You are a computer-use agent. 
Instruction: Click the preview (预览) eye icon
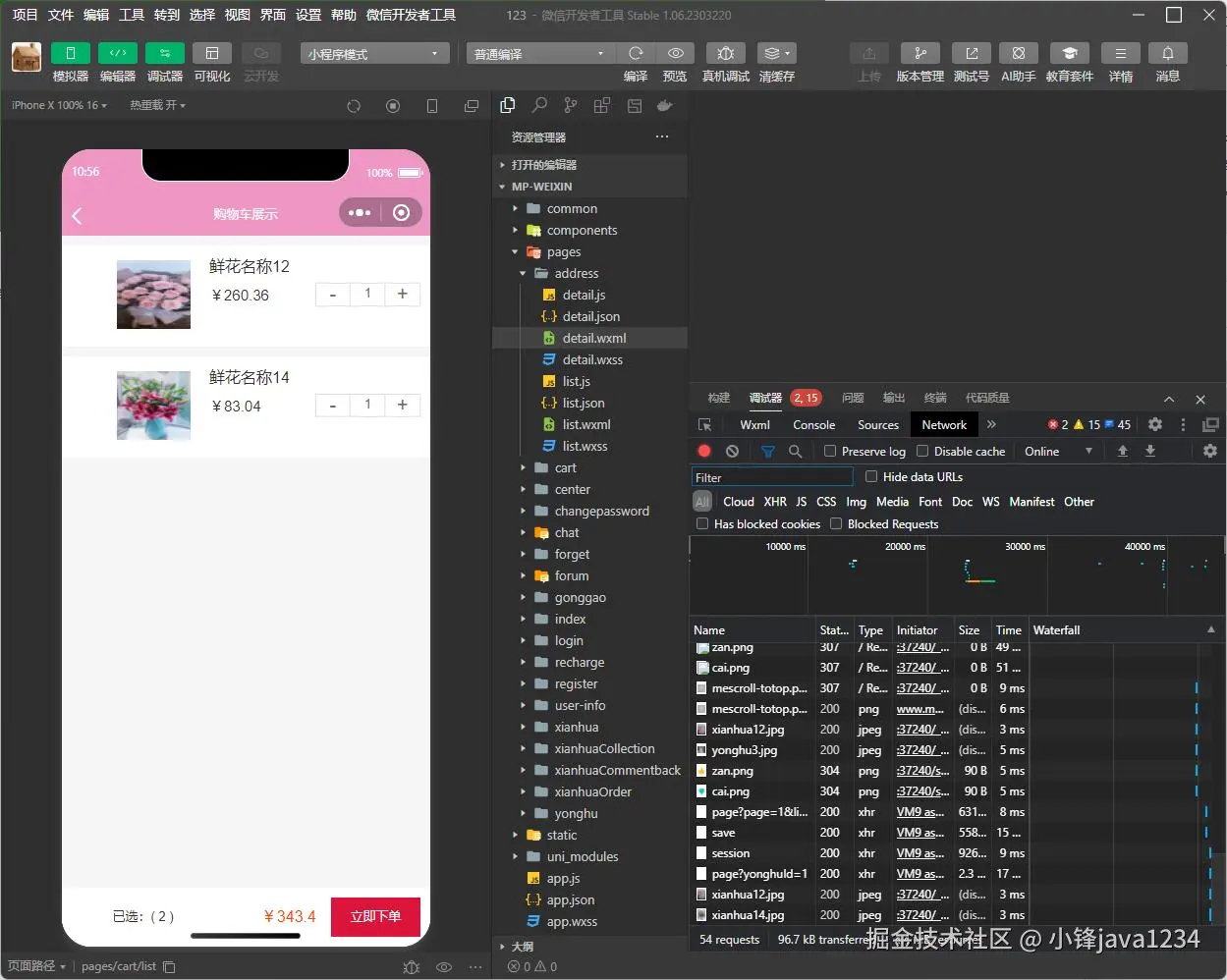[675, 53]
